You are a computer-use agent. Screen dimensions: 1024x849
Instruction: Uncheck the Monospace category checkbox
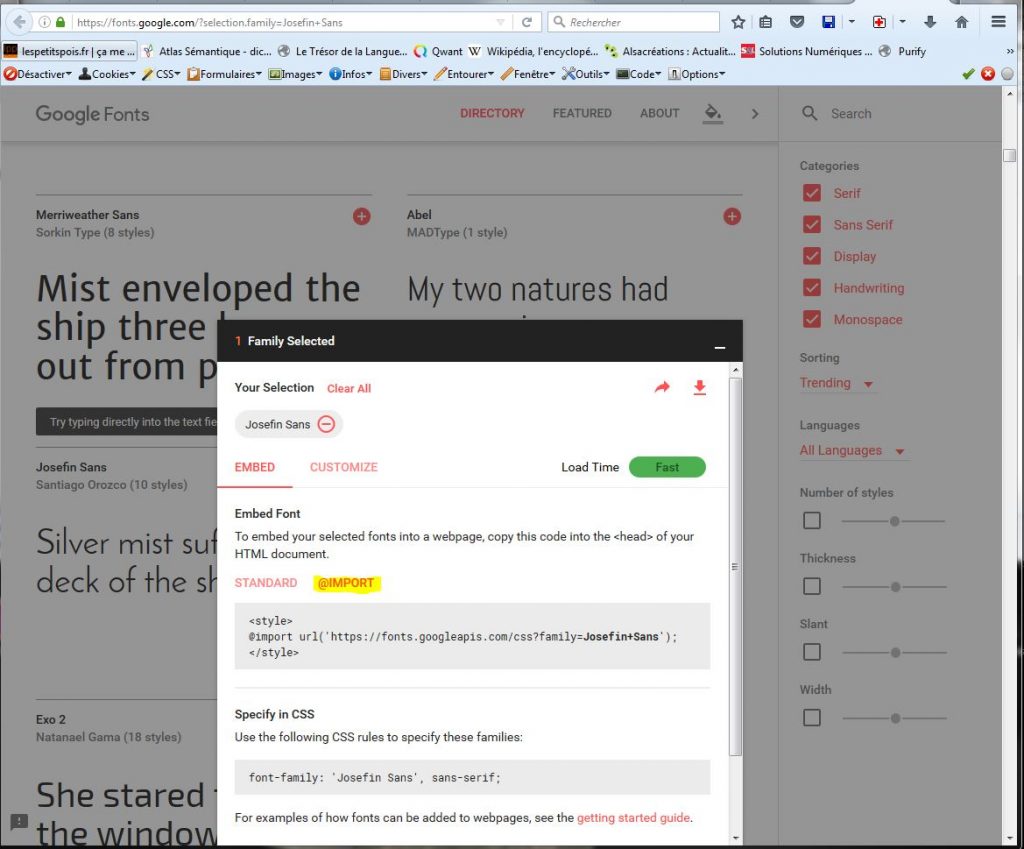click(x=812, y=320)
